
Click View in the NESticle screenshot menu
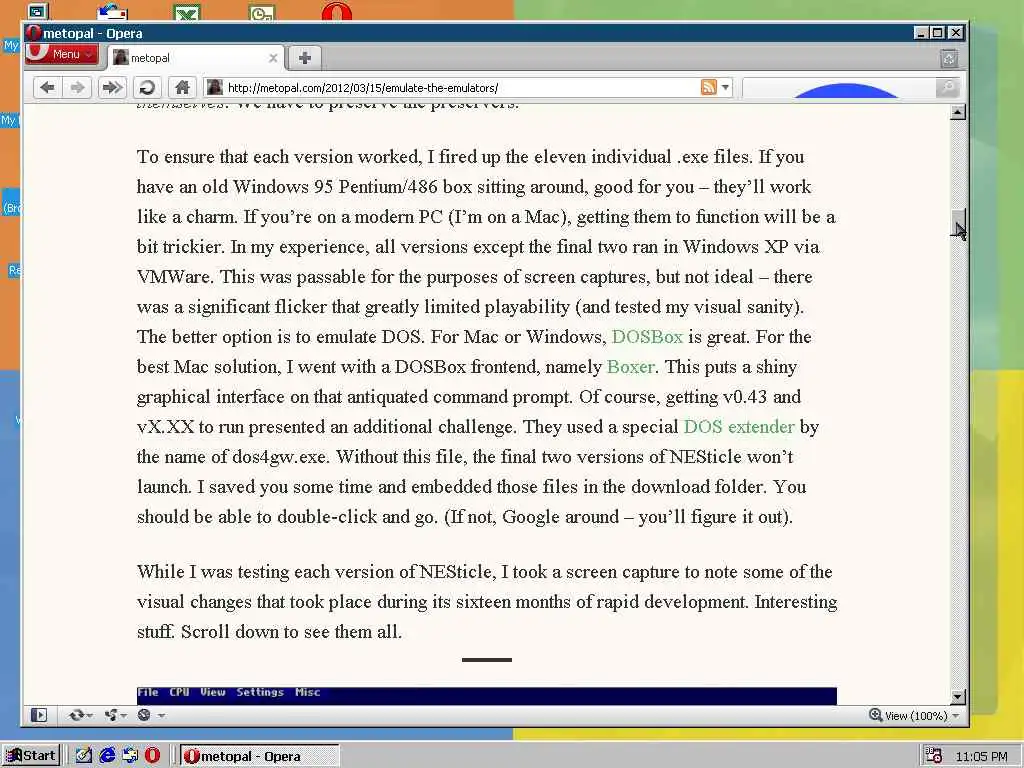[213, 692]
